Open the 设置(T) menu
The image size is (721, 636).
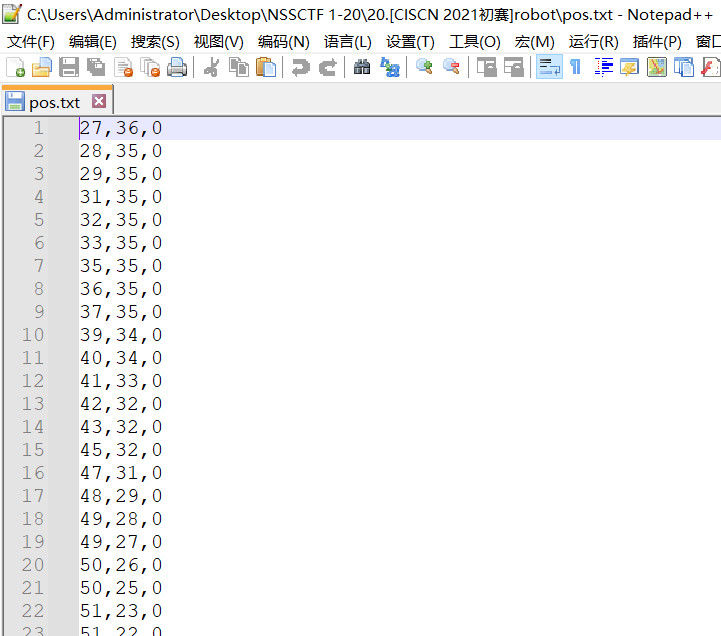coord(410,42)
